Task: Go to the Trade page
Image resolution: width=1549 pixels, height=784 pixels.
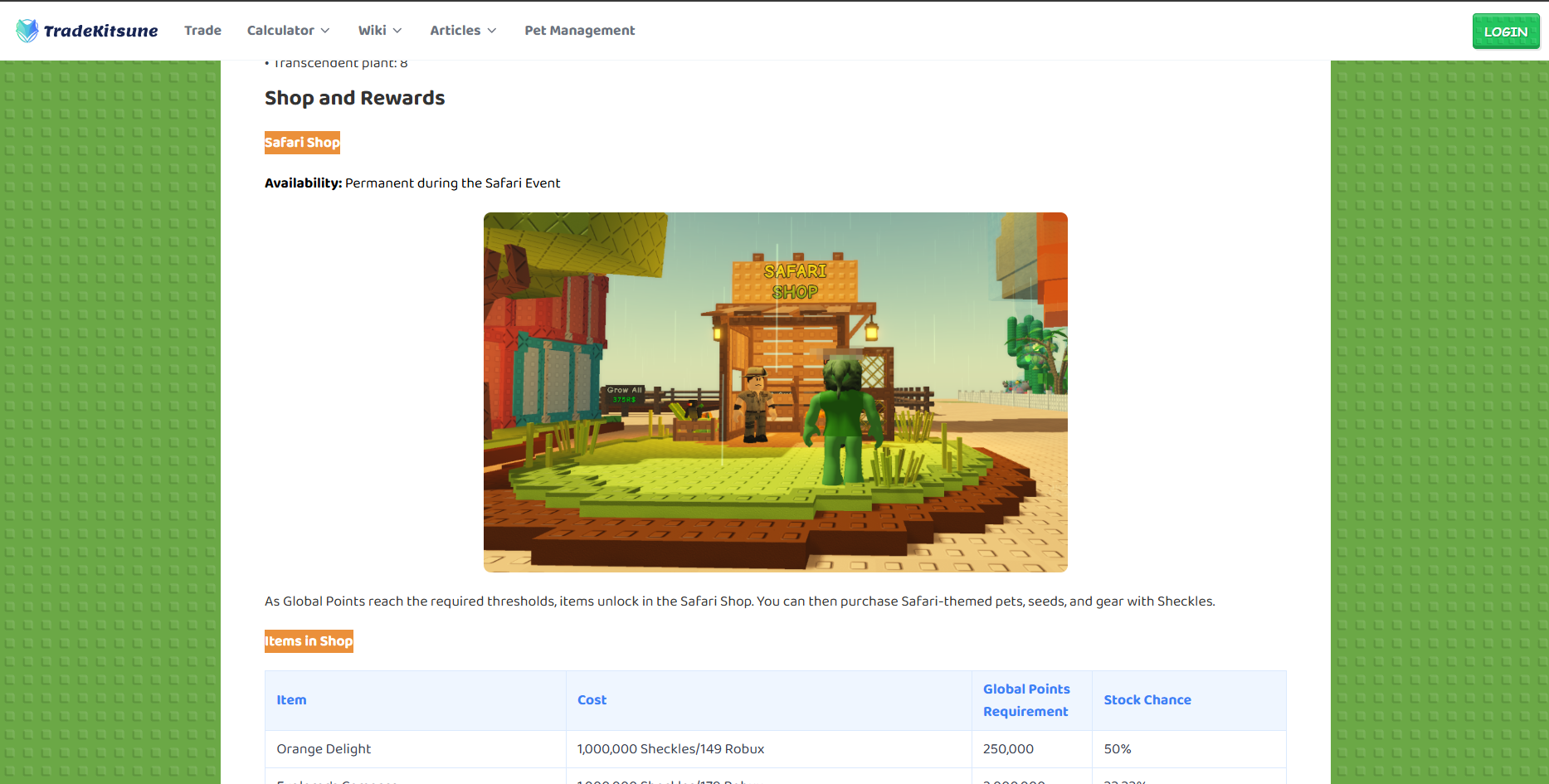Action: click(x=202, y=30)
